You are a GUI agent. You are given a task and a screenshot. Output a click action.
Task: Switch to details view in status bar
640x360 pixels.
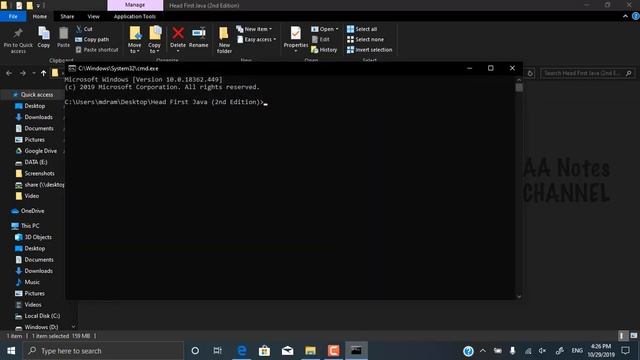[622, 336]
